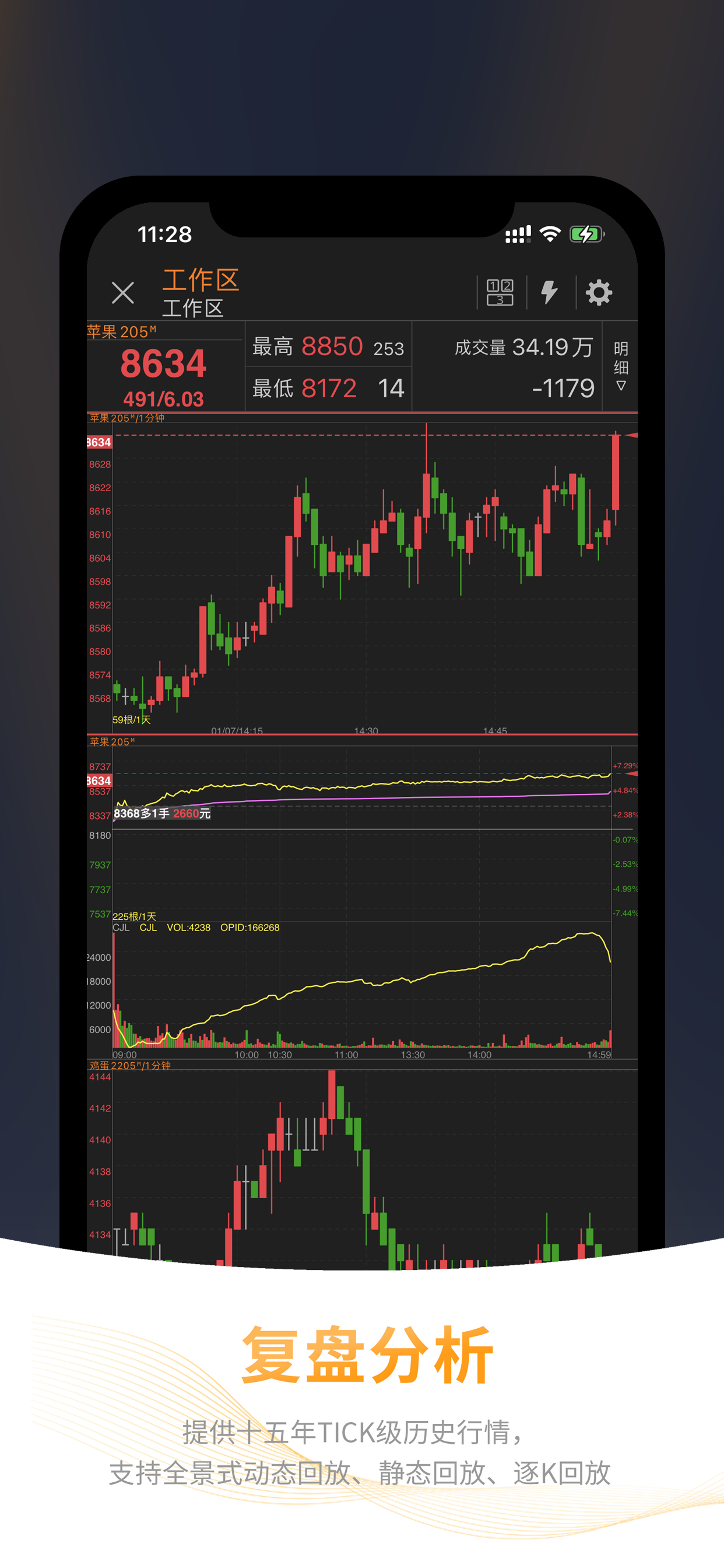The height and width of the screenshot is (1568, 724).
Task: Tap the 8368多1手 2660元 position label
Action: click(x=162, y=813)
